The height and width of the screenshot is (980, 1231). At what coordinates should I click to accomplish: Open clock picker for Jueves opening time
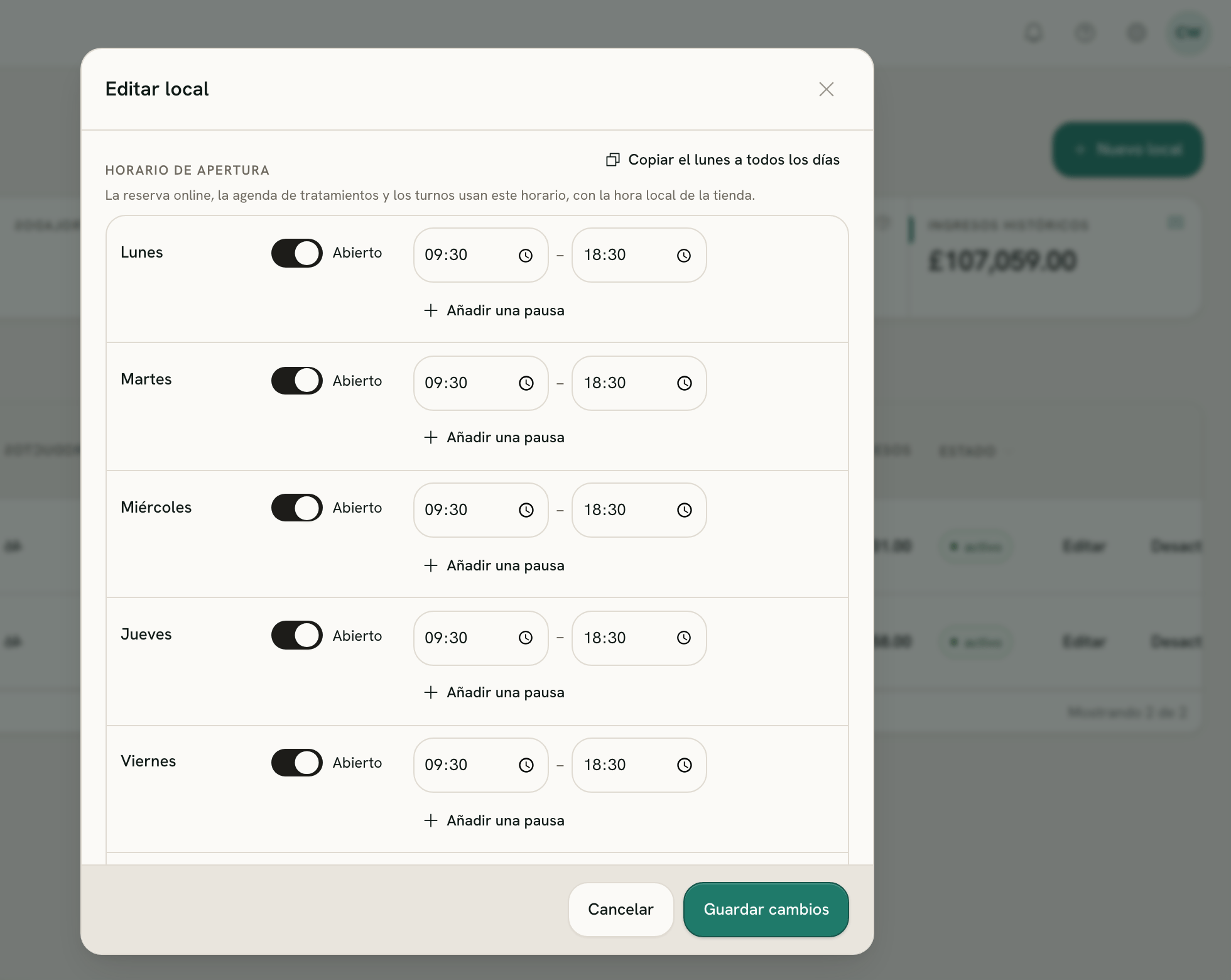526,638
